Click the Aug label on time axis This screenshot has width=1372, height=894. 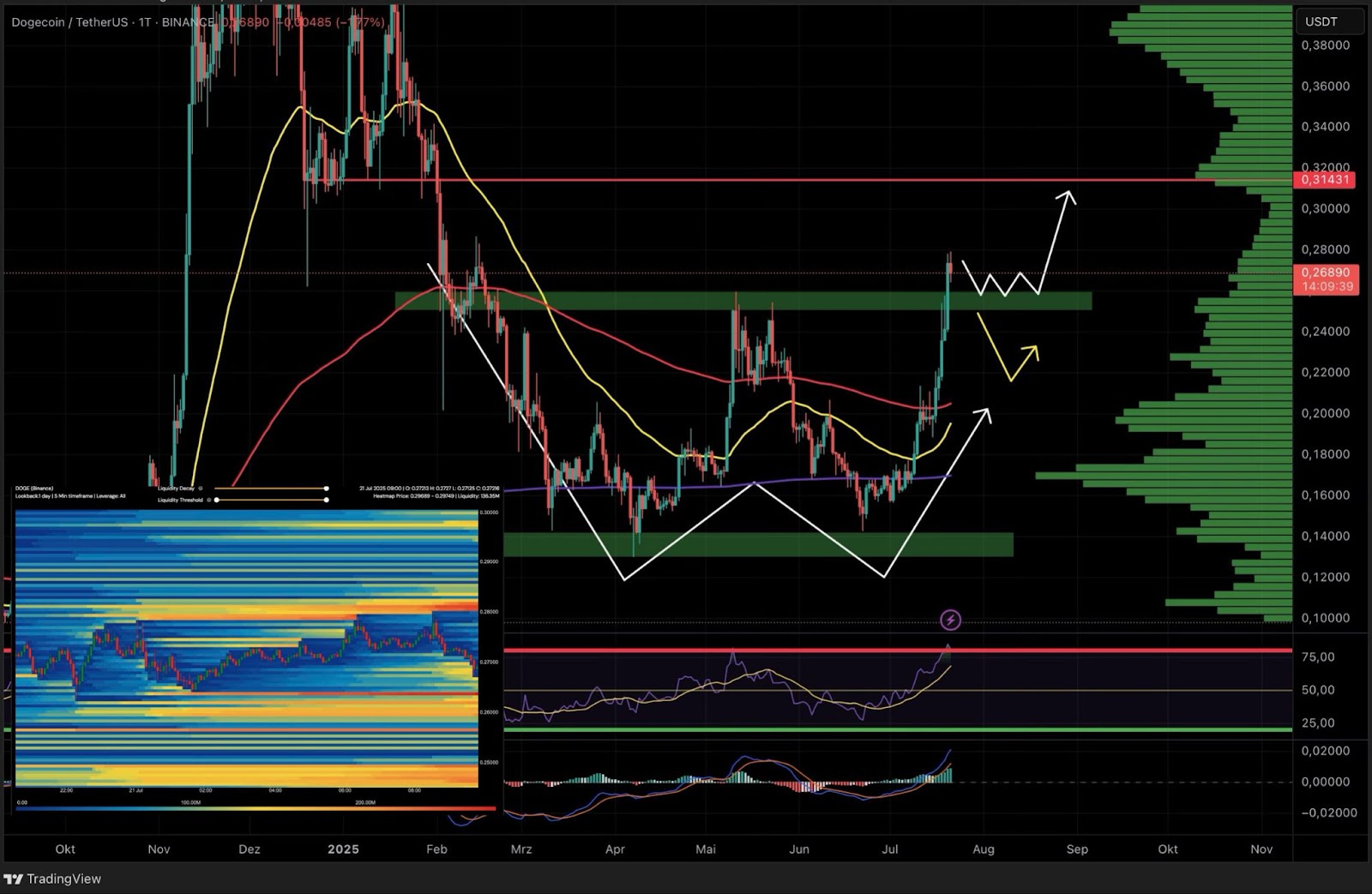pos(984,849)
